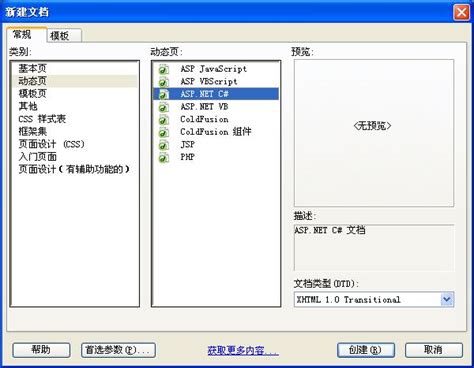The width and height of the screenshot is (474, 368).
Task: Choose ASP JavaScript page type
Action: point(216,69)
